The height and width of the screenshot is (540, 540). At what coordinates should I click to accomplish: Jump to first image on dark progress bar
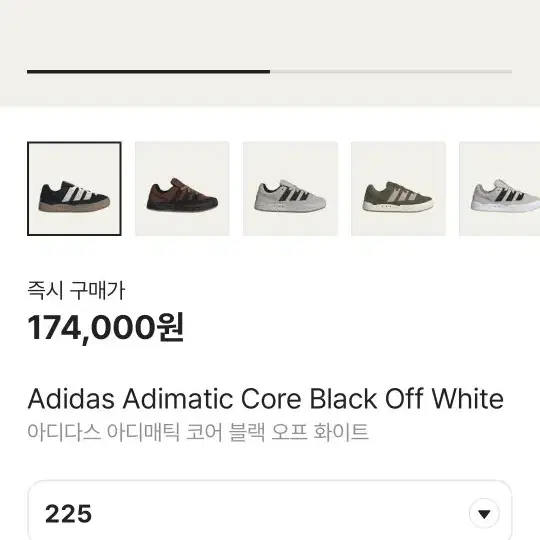pyautogui.click(x=148, y=72)
